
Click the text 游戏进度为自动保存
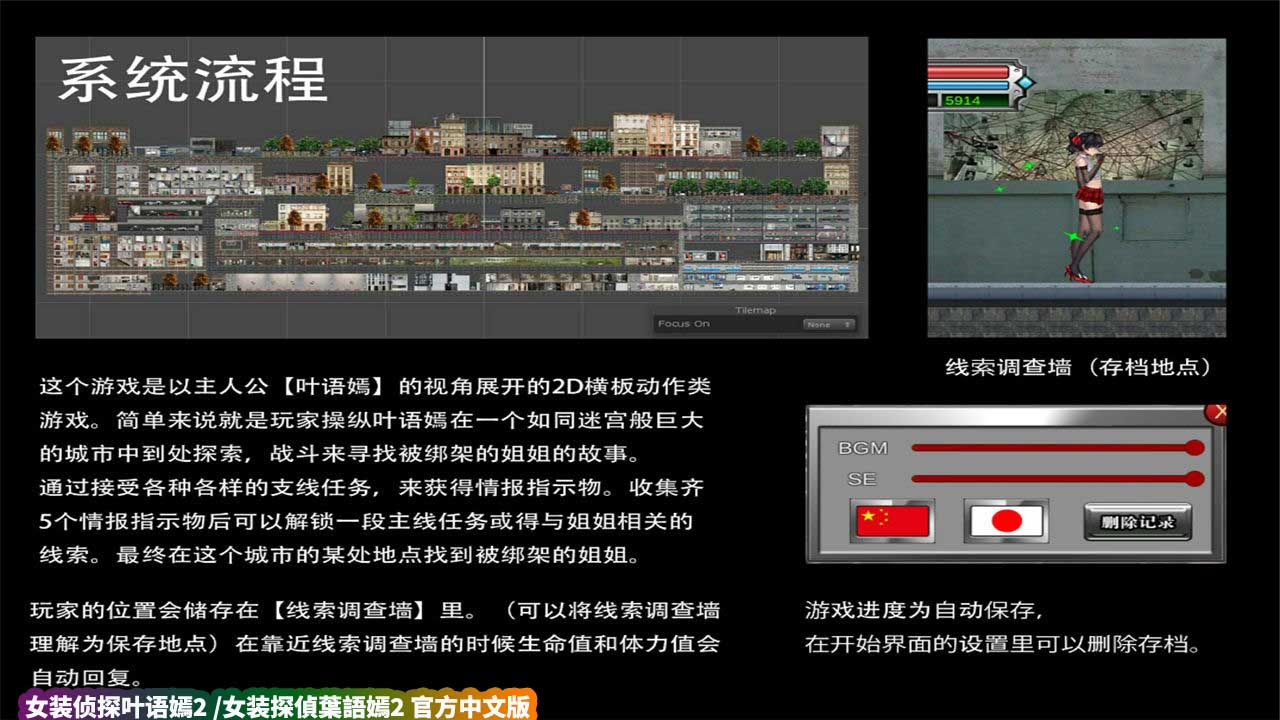click(923, 609)
